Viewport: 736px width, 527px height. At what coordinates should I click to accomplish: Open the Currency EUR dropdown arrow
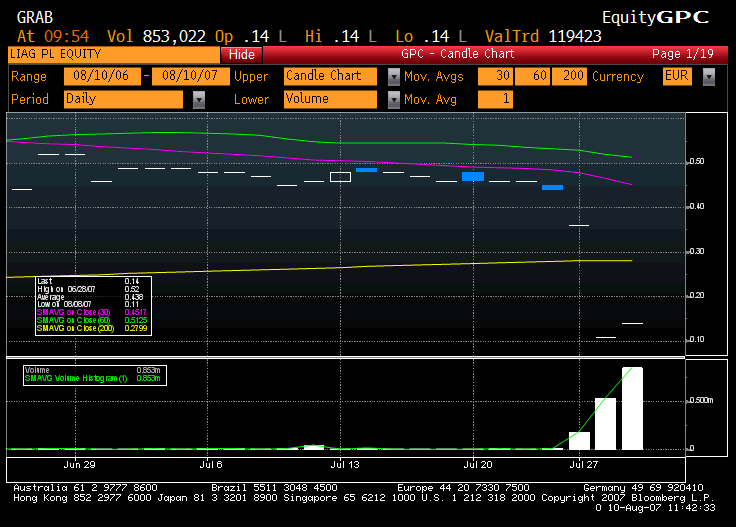click(709, 76)
